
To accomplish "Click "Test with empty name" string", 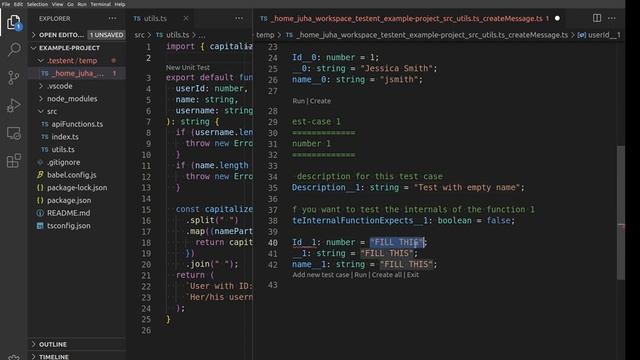I will coord(467,188).
